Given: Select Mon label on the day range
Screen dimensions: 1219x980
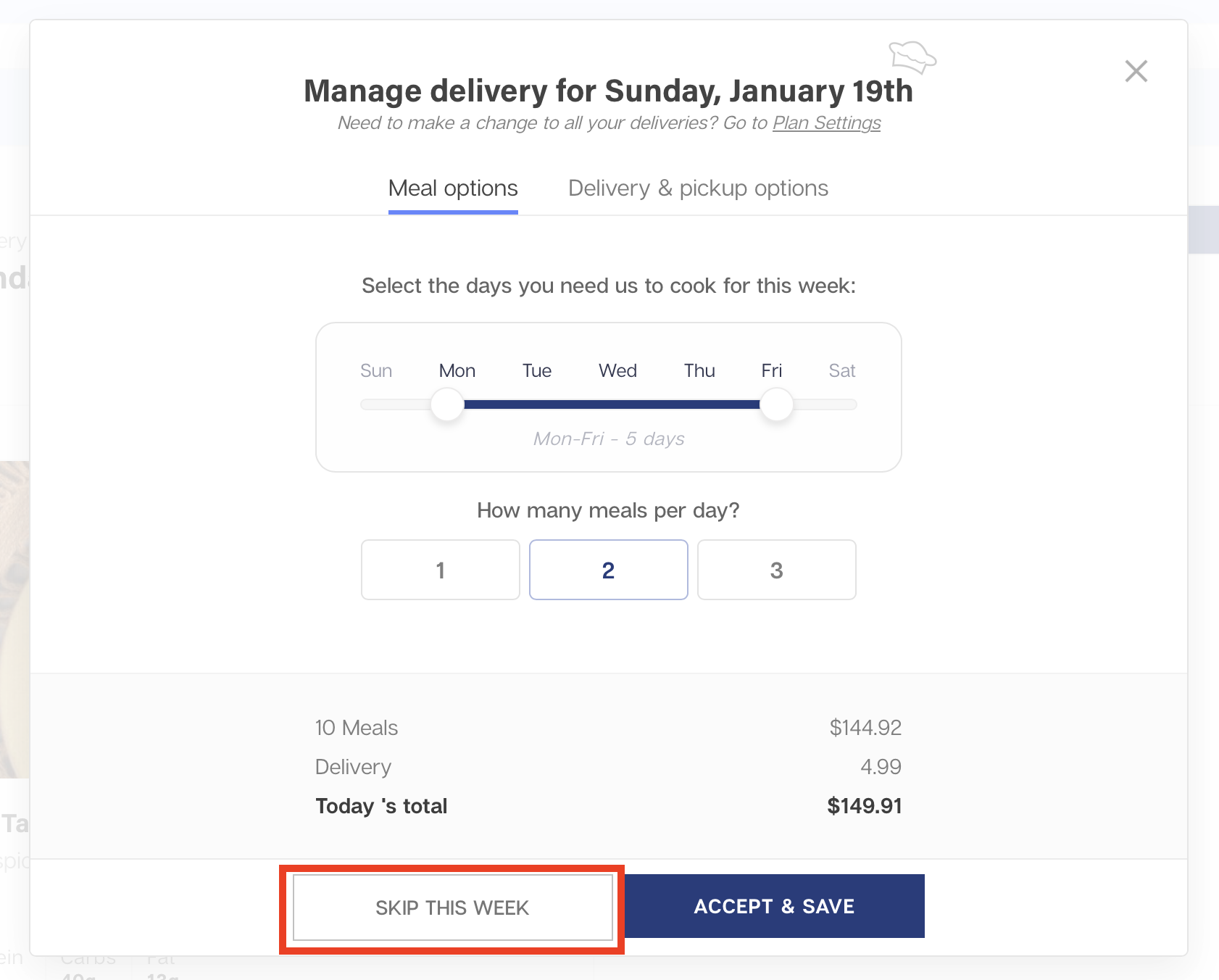Looking at the screenshot, I should coord(457,371).
